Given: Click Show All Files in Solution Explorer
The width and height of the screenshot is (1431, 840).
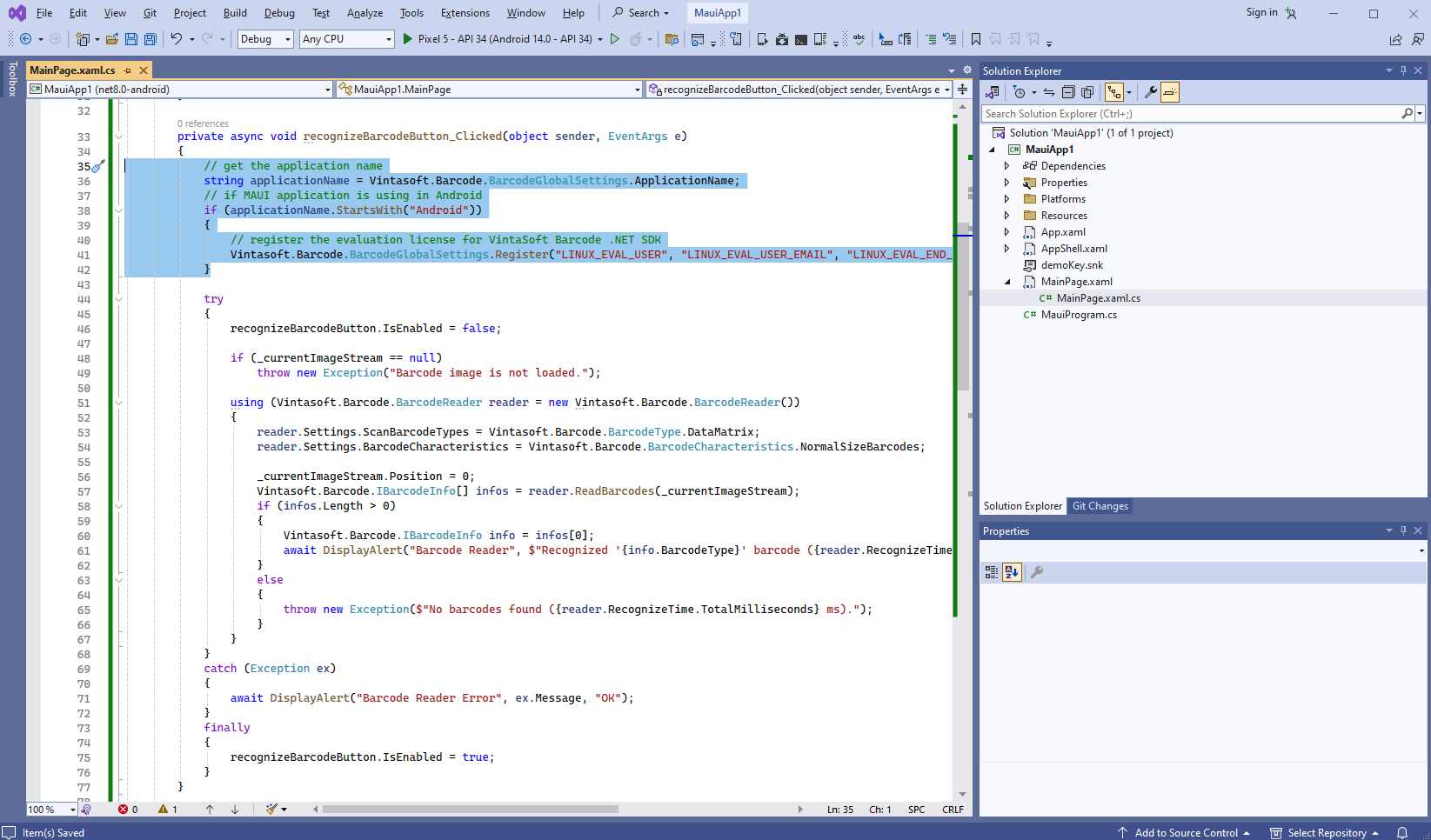Looking at the screenshot, I should pyautogui.click(x=1087, y=92).
